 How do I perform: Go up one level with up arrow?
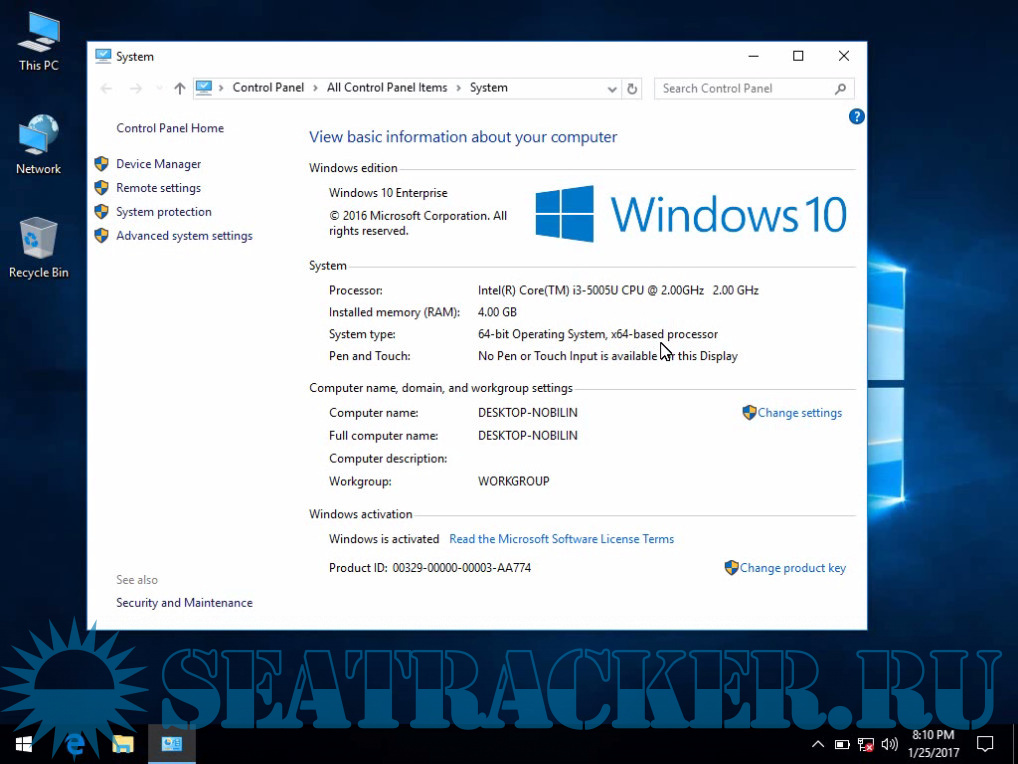[x=180, y=89]
